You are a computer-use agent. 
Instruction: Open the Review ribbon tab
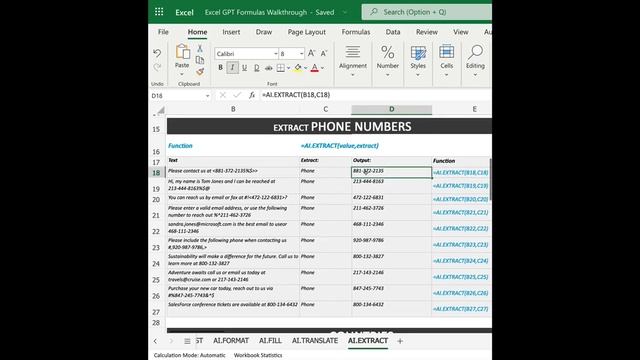[427, 32]
